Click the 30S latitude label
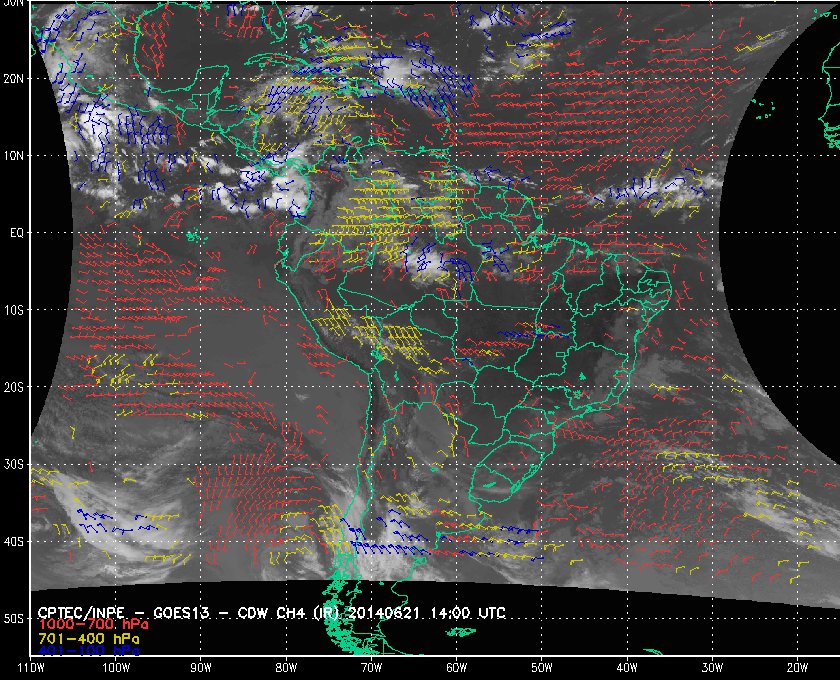This screenshot has height=680, width=840. [13, 465]
